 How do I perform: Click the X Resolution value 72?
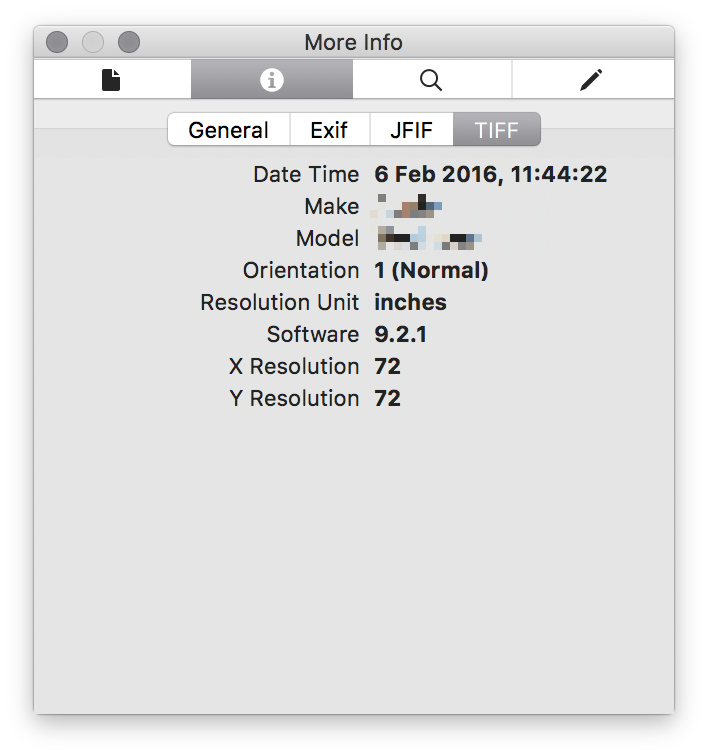[x=387, y=366]
